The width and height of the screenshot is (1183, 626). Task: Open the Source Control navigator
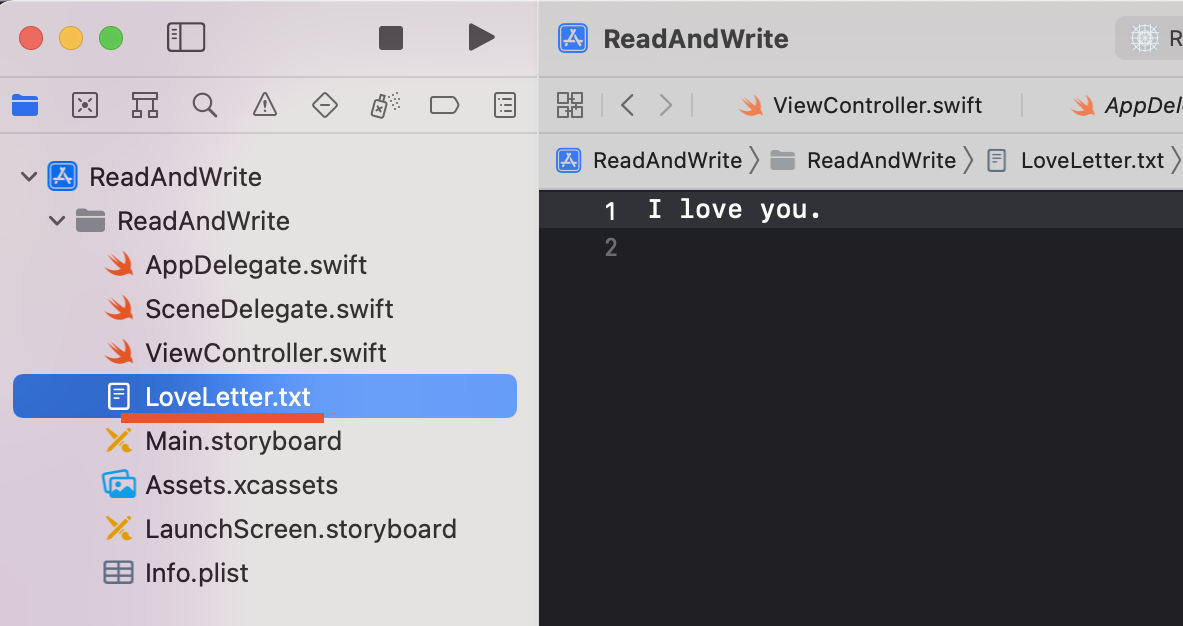pos(85,105)
